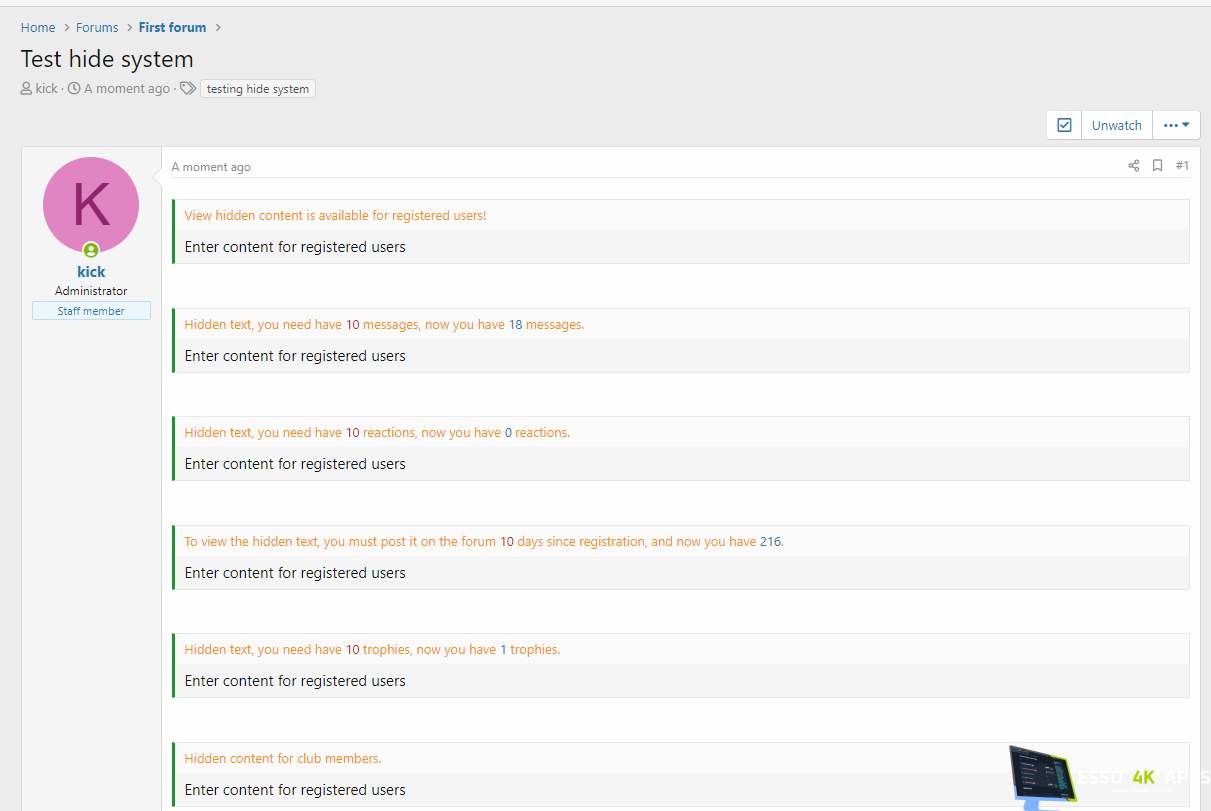Viewport: 1211px width, 811px height.
Task: Click the #1 post number link
Action: coord(1182,166)
